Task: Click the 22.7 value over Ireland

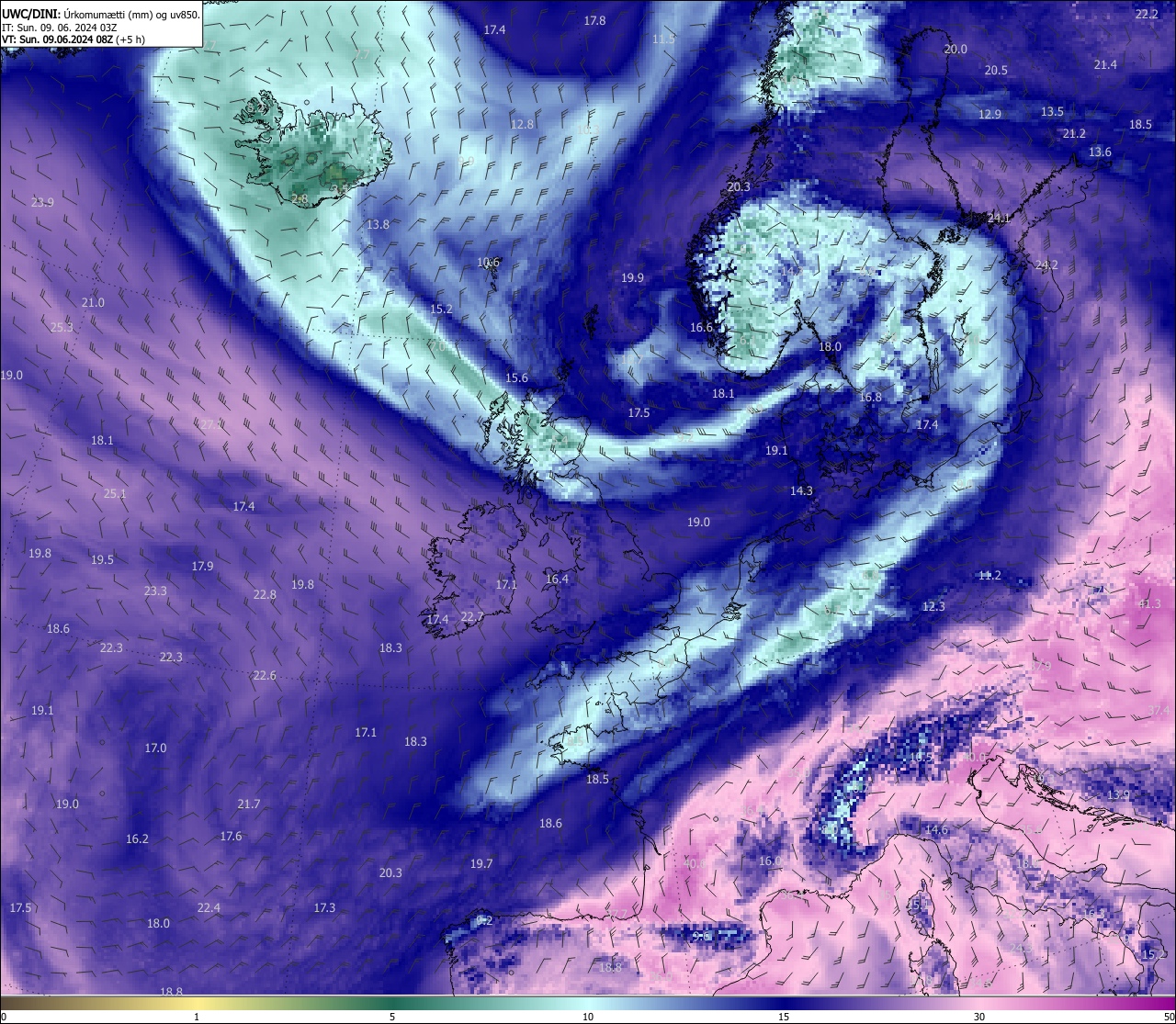Action: [x=472, y=616]
